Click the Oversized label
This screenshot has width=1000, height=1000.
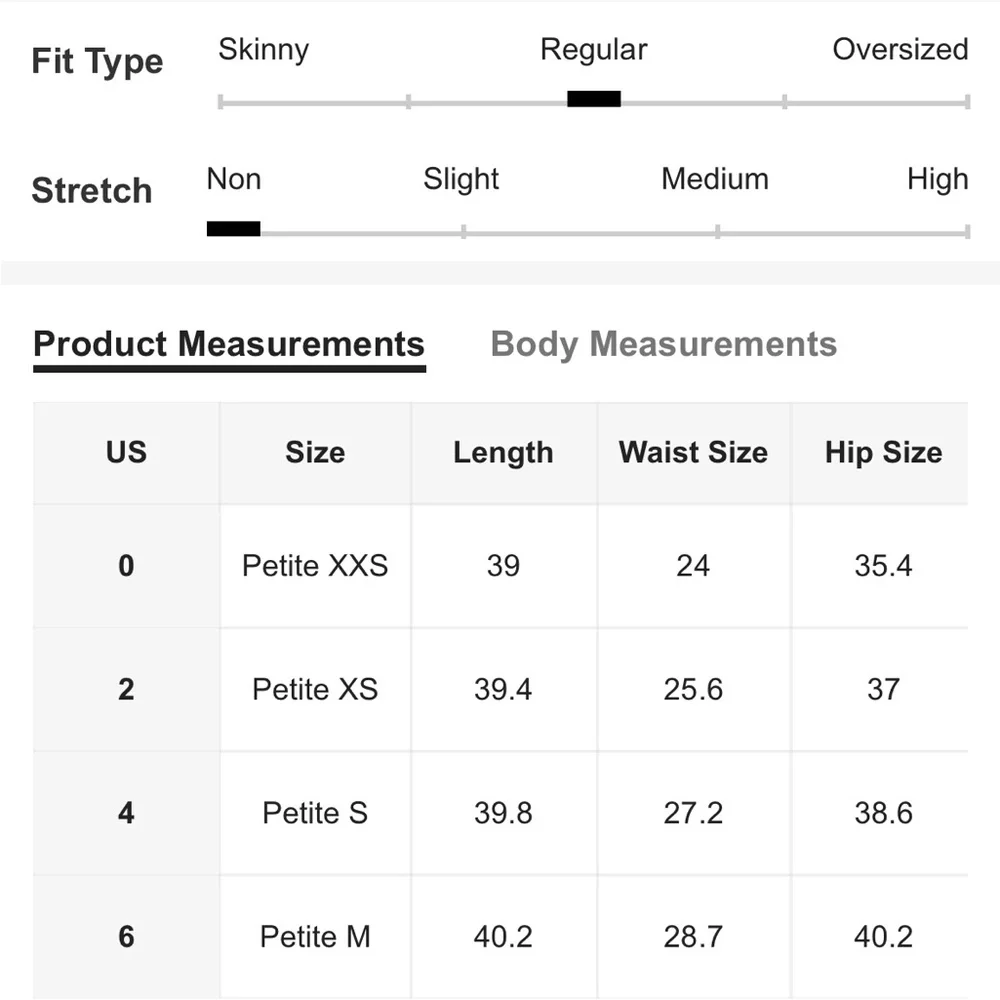click(x=898, y=49)
